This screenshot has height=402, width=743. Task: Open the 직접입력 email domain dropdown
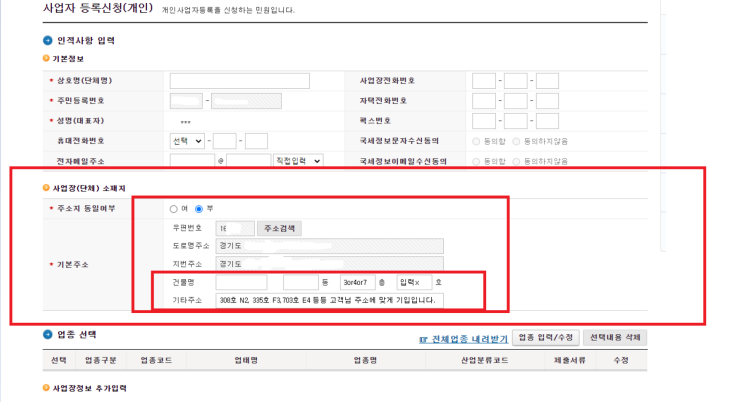(x=298, y=160)
